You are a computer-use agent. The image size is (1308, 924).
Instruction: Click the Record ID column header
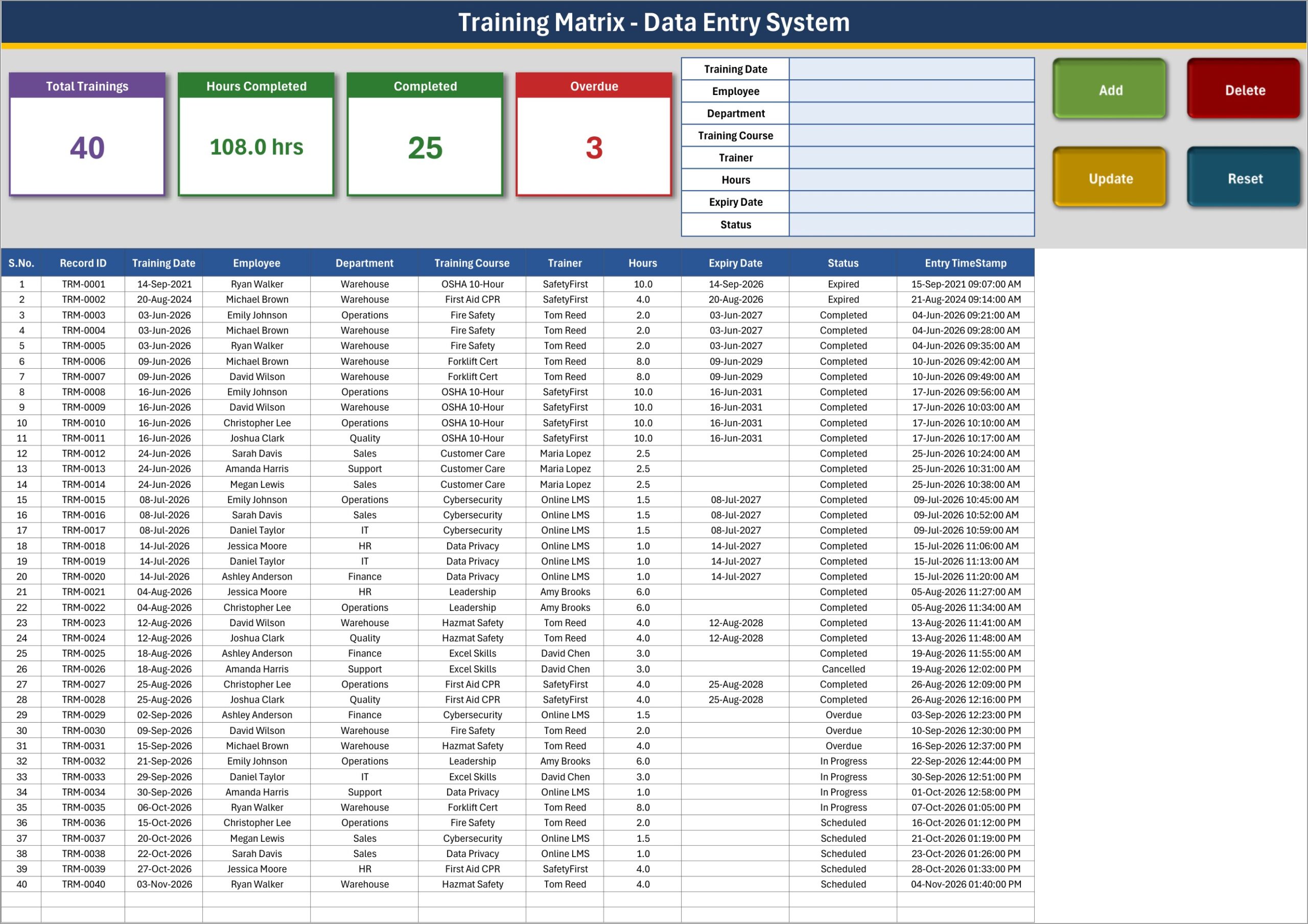(83, 263)
